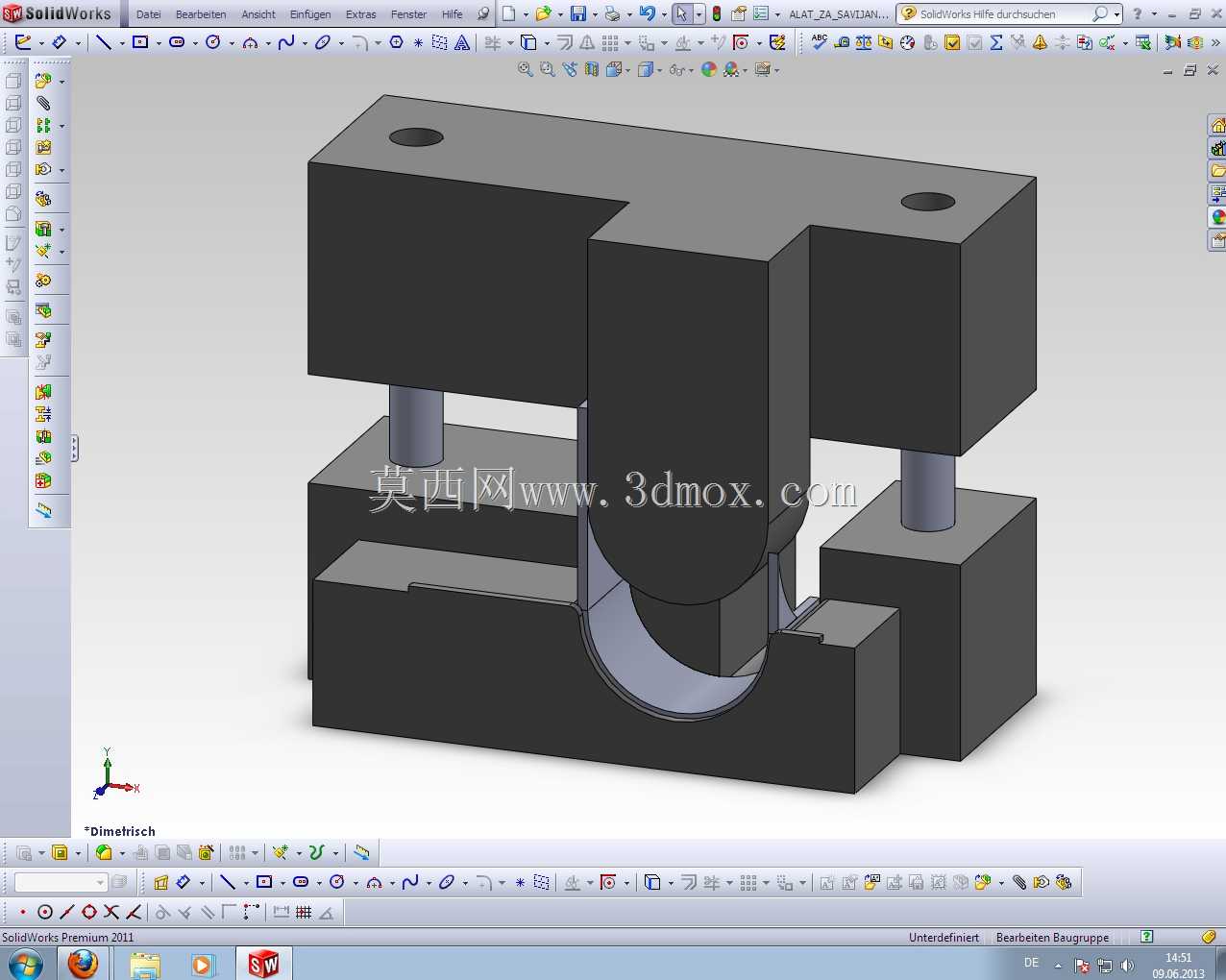Screen dimensions: 1226x980
Task: Save the assembly with the floppy disk icon
Action: [x=578, y=14]
